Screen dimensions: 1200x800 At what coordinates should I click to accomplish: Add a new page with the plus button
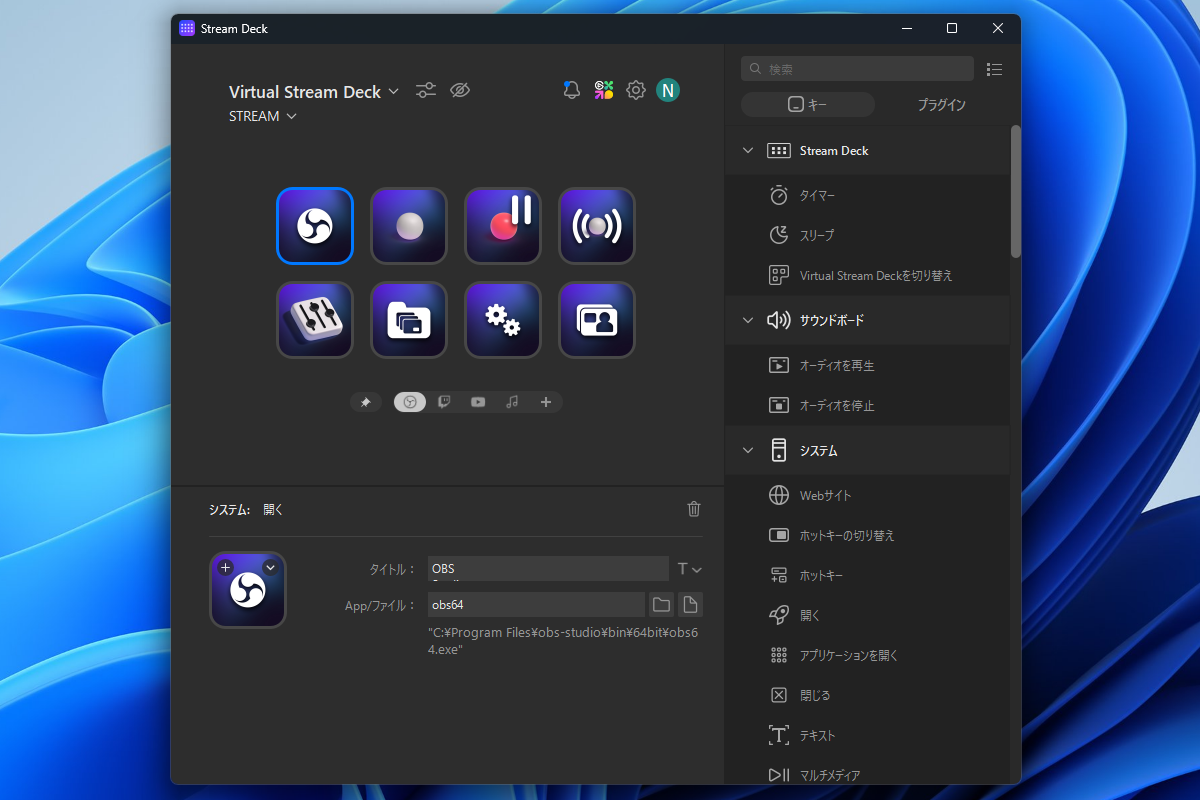click(546, 402)
